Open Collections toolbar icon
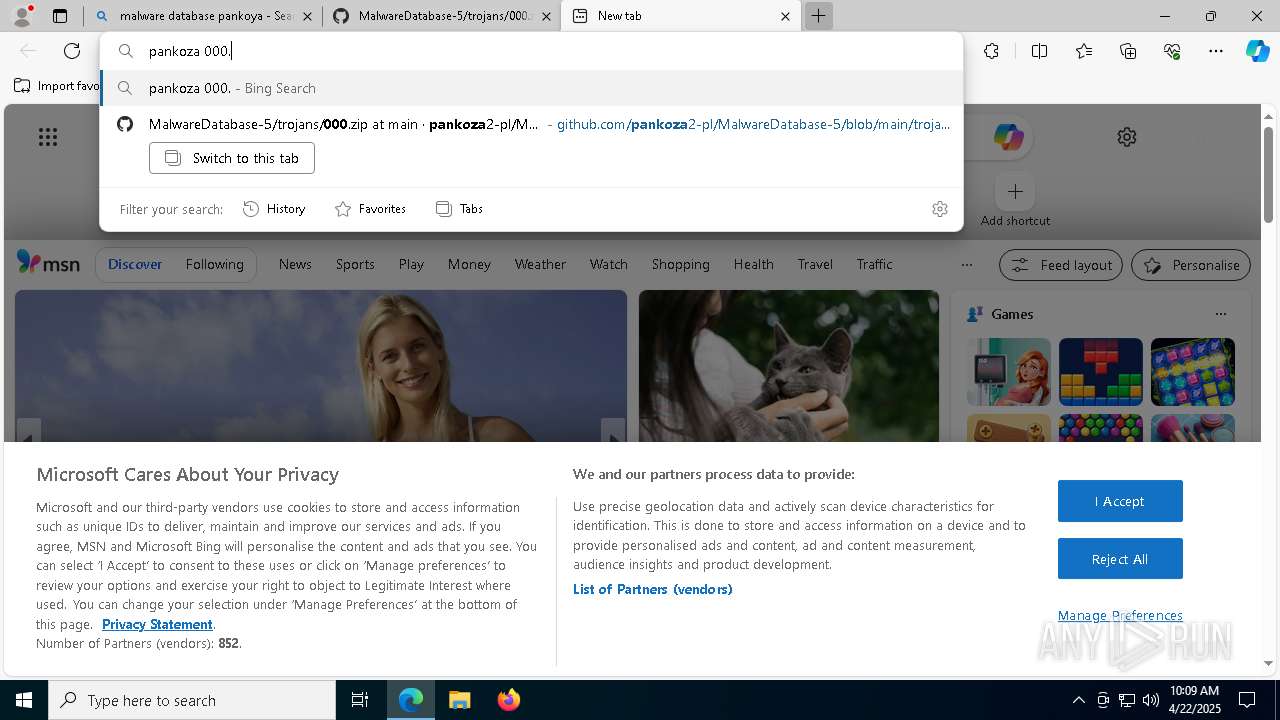This screenshot has height=720, width=1280. 1128,51
